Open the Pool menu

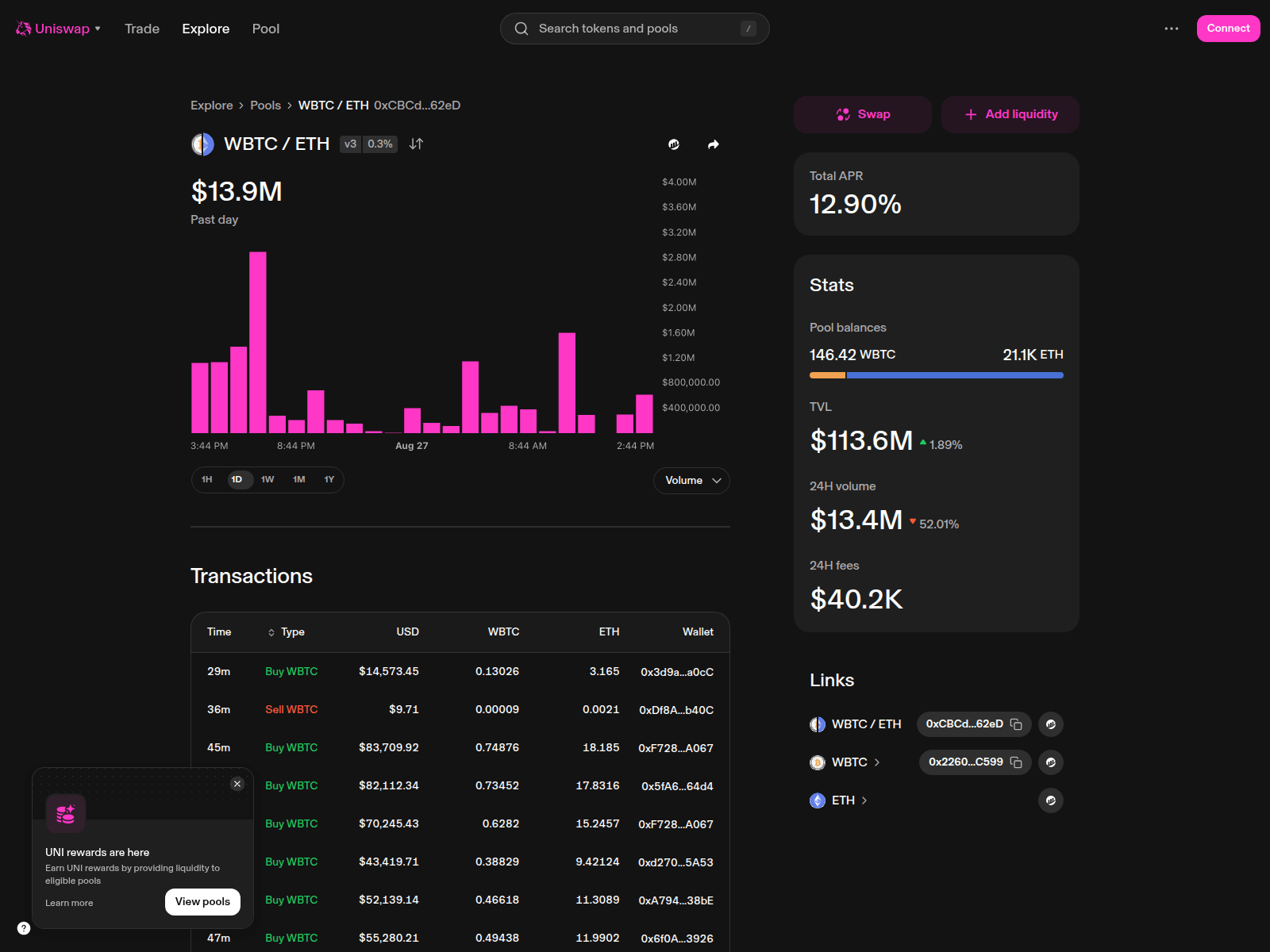pyautogui.click(x=266, y=29)
